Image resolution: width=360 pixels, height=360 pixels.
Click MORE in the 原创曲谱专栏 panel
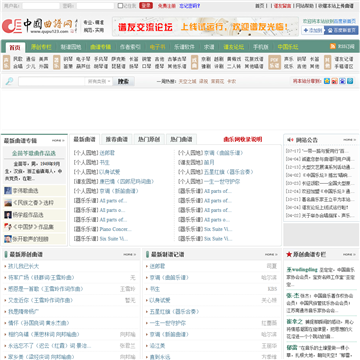(349, 255)
